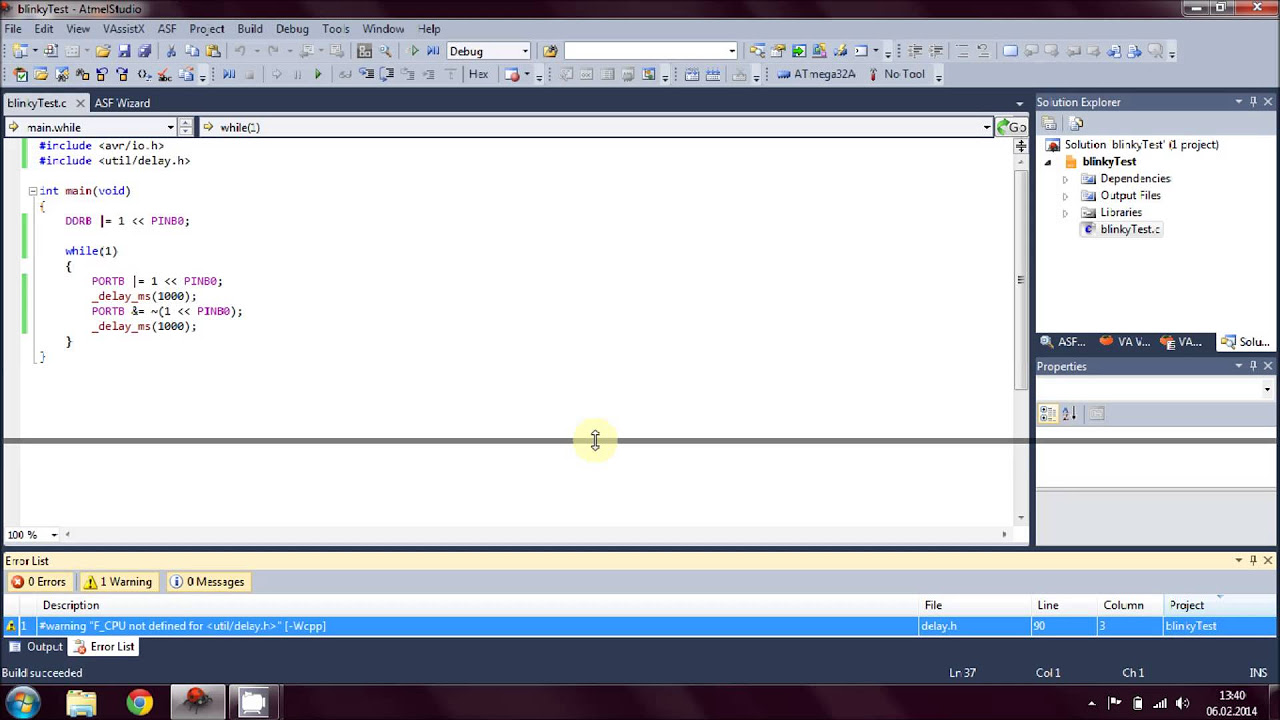The width and height of the screenshot is (1280, 720).
Task: Click the Go button beside the navigation bar
Action: pyautogui.click(x=1012, y=127)
